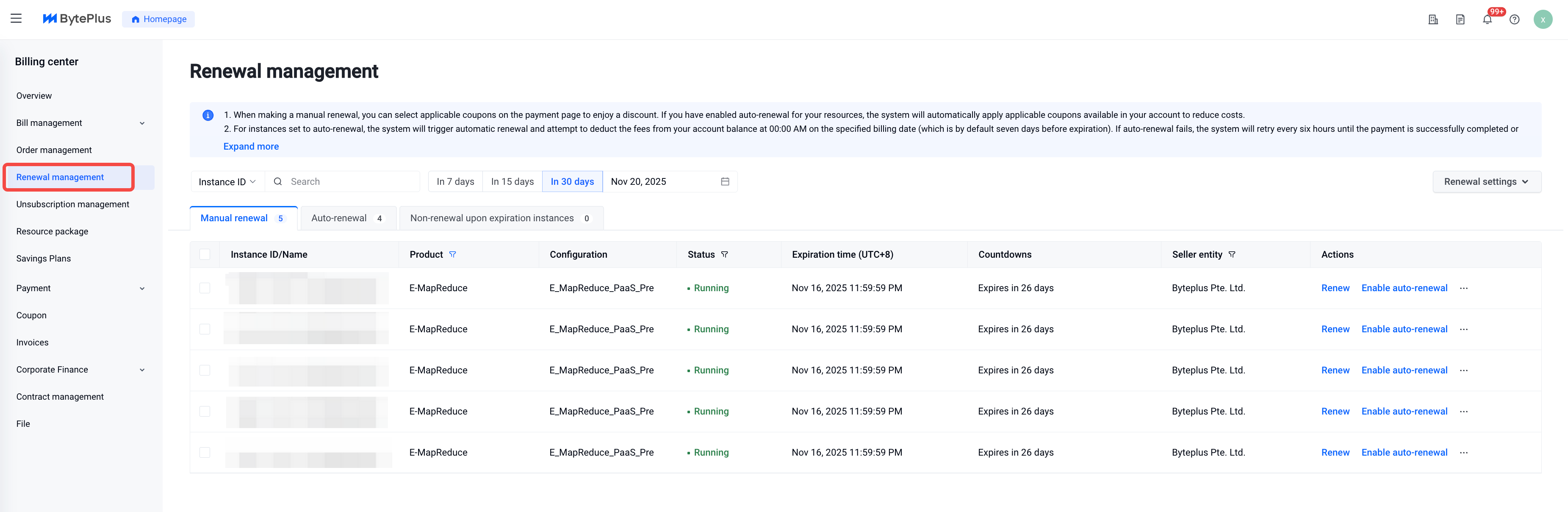Open the hamburger navigation menu

pos(17,19)
